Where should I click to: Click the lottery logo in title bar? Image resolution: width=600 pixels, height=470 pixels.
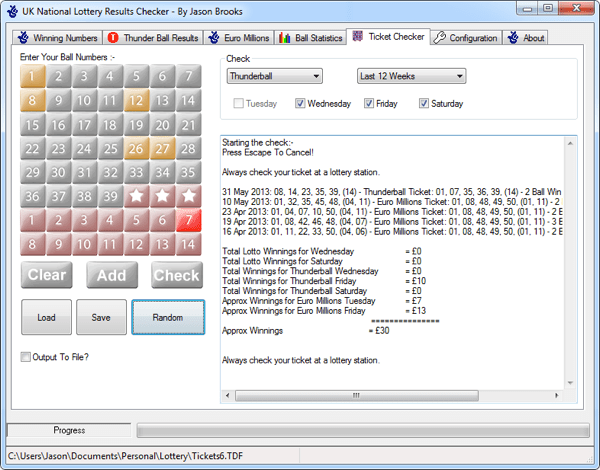point(13,11)
